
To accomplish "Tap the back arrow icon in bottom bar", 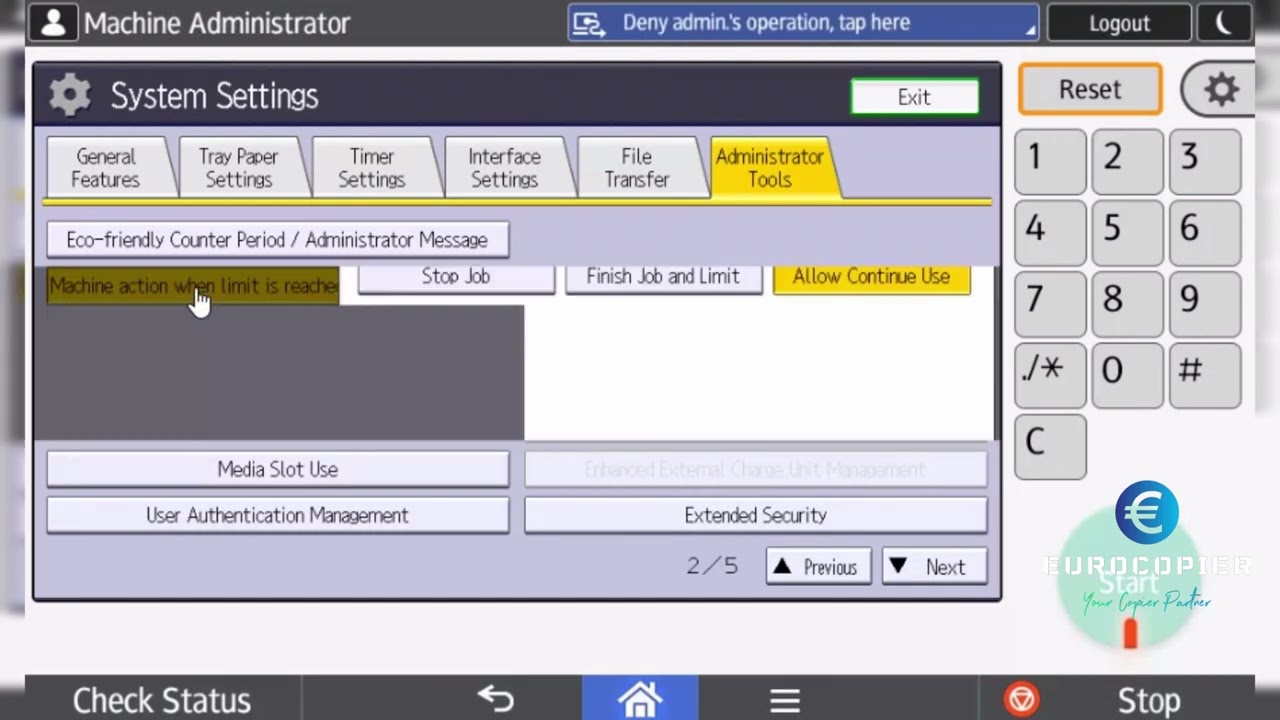I will point(495,699).
